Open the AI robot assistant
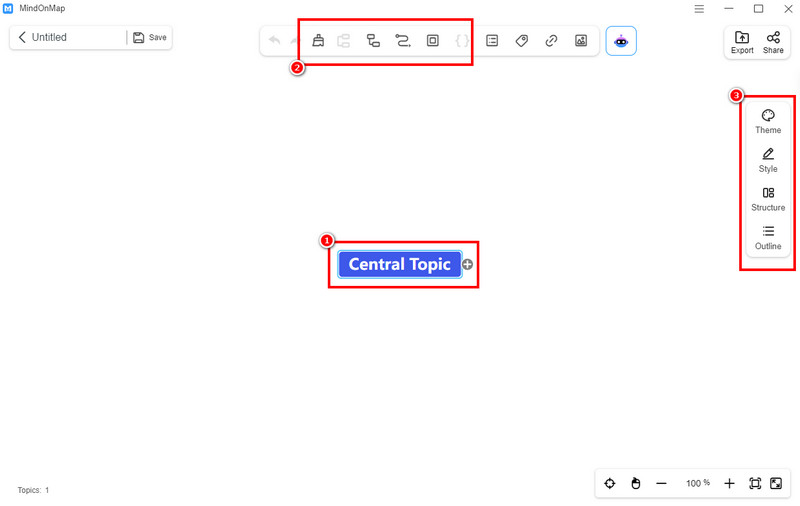This screenshot has width=800, height=506. tap(621, 41)
